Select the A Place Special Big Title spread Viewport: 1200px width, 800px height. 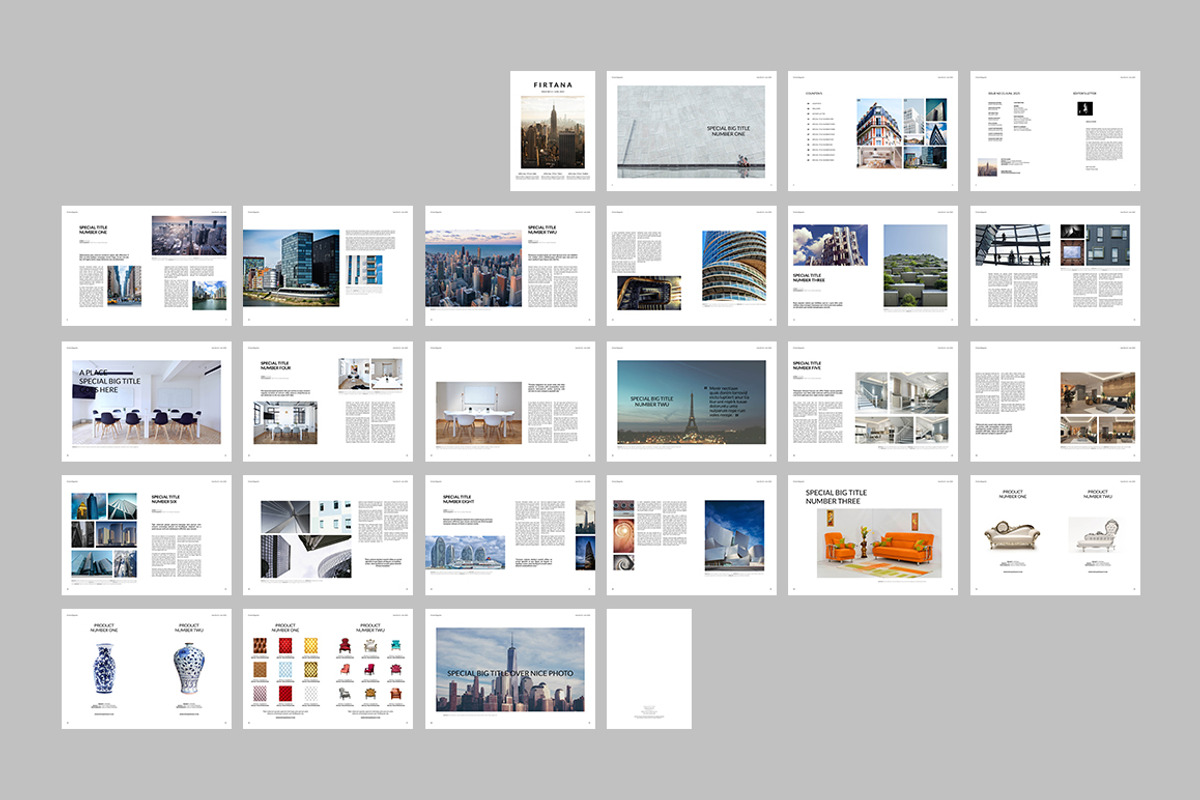[146, 400]
